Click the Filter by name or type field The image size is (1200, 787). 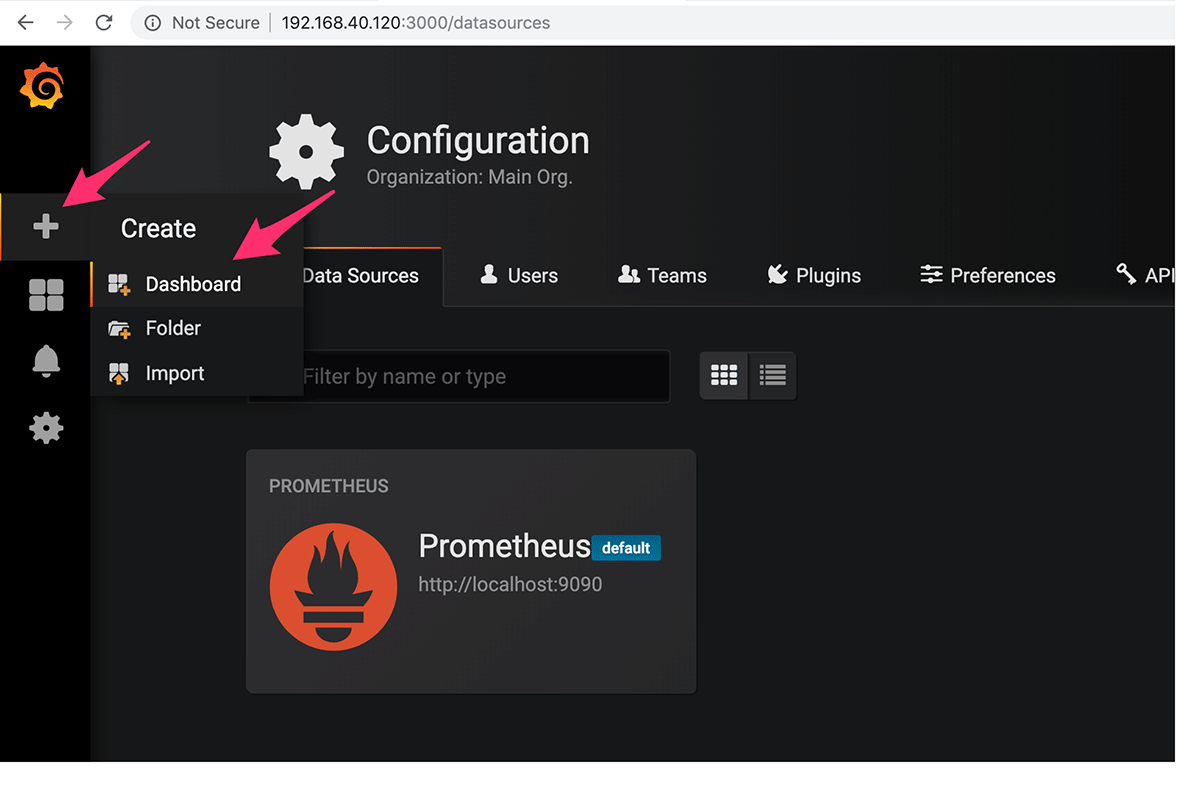point(460,376)
